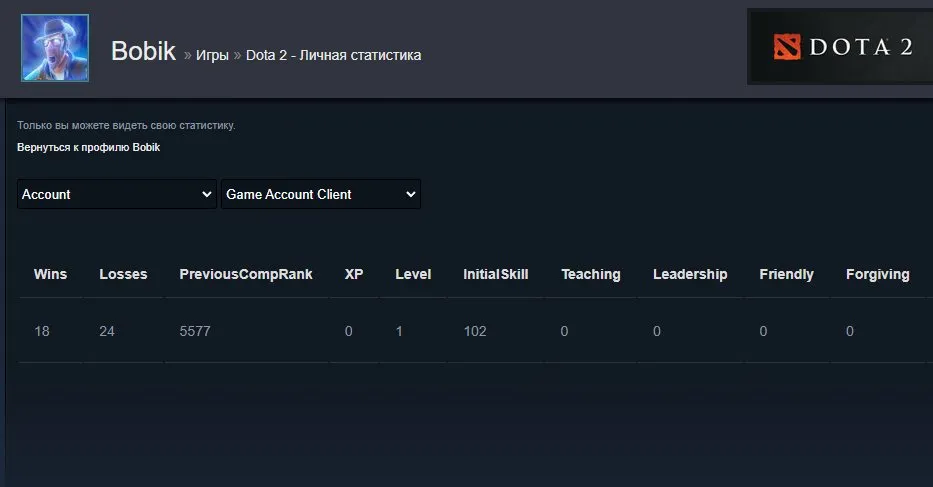Open the Bobik profile name link
933x487 pixels.
pyautogui.click(x=143, y=51)
